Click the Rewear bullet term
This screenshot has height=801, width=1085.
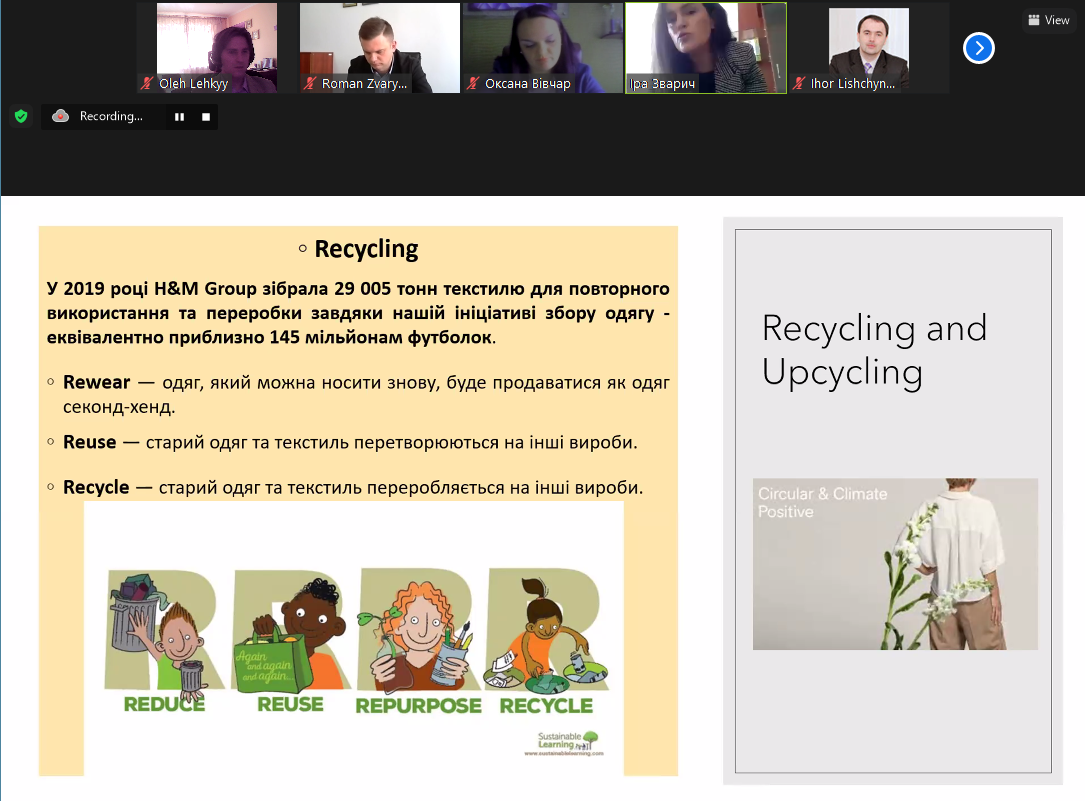point(96,382)
